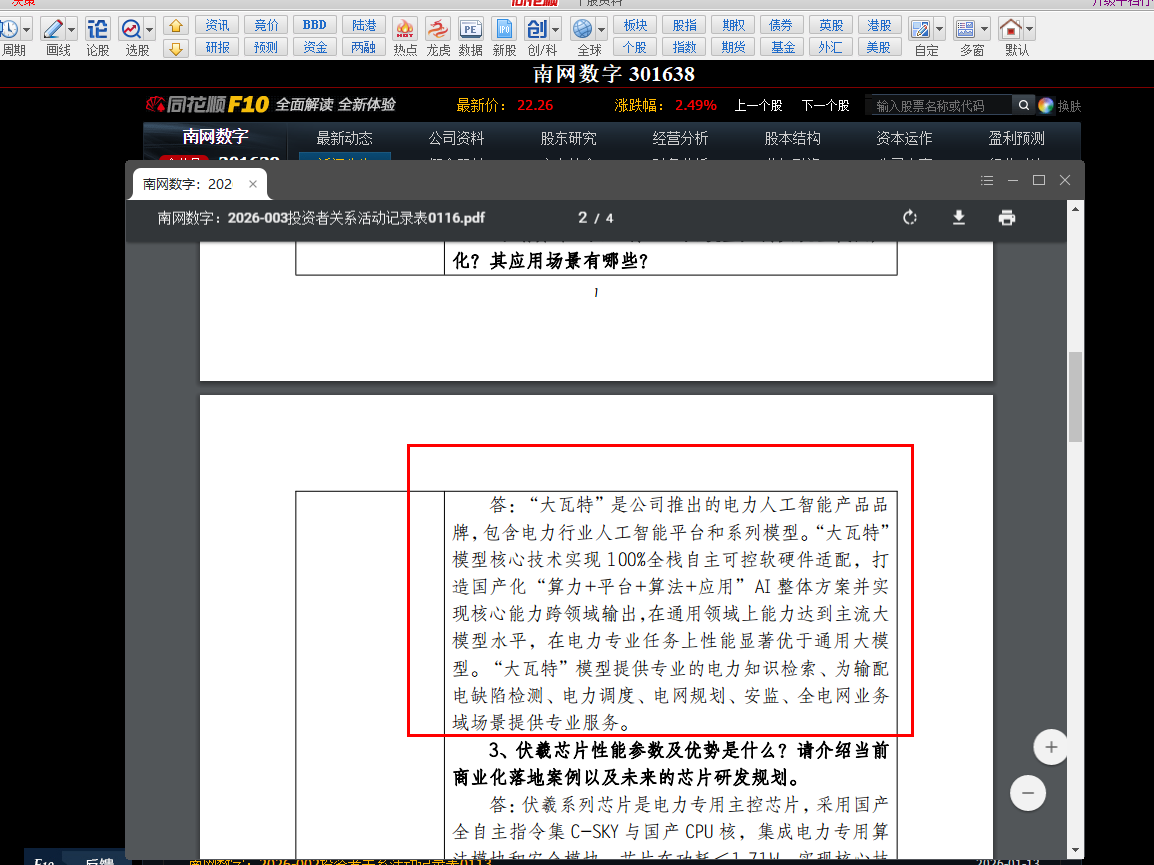1154x865 pixels.
Task: Expand the 画线 dropdown arrow
Action: tap(71, 30)
